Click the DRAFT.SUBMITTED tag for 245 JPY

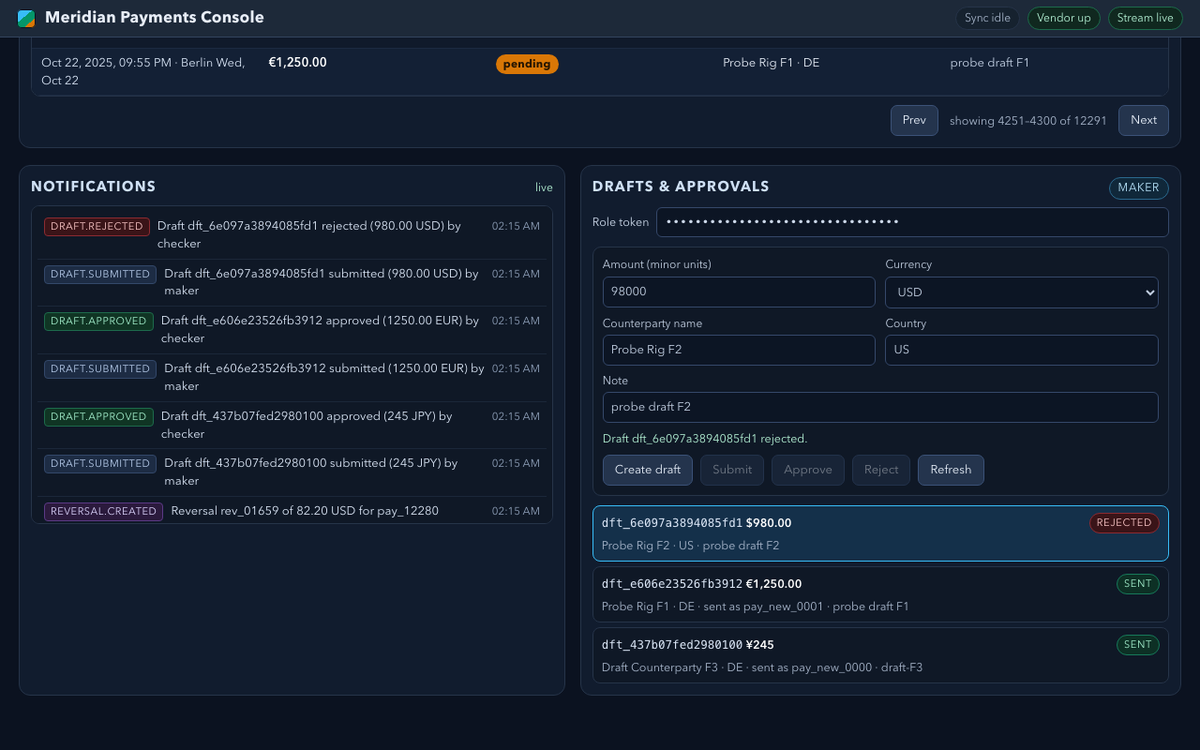(x=100, y=463)
